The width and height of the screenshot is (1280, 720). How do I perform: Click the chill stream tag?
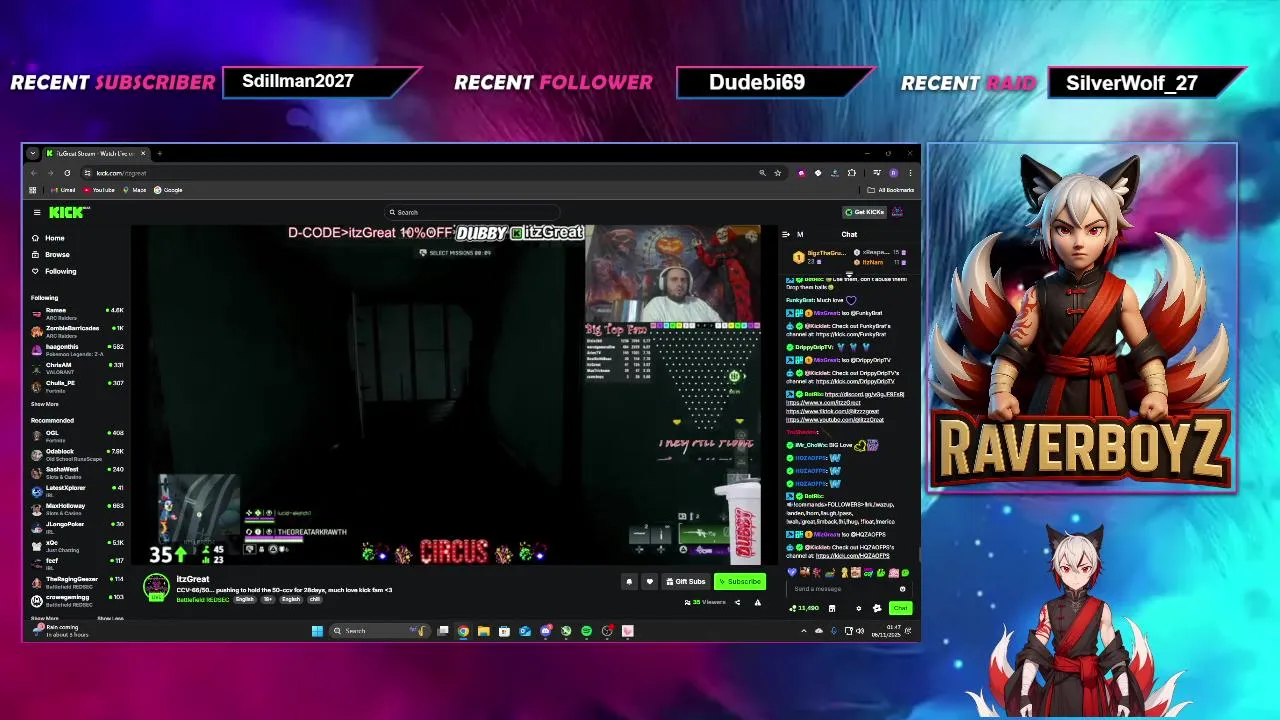coord(315,600)
